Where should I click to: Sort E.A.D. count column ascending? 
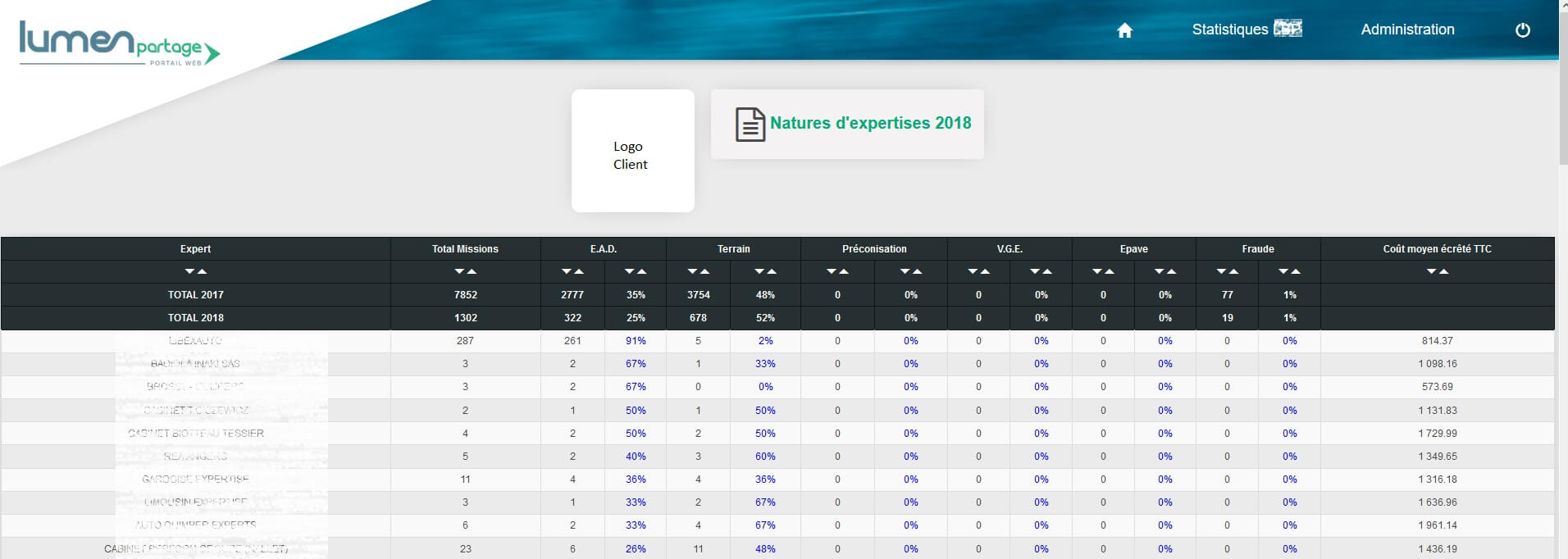pos(578,271)
